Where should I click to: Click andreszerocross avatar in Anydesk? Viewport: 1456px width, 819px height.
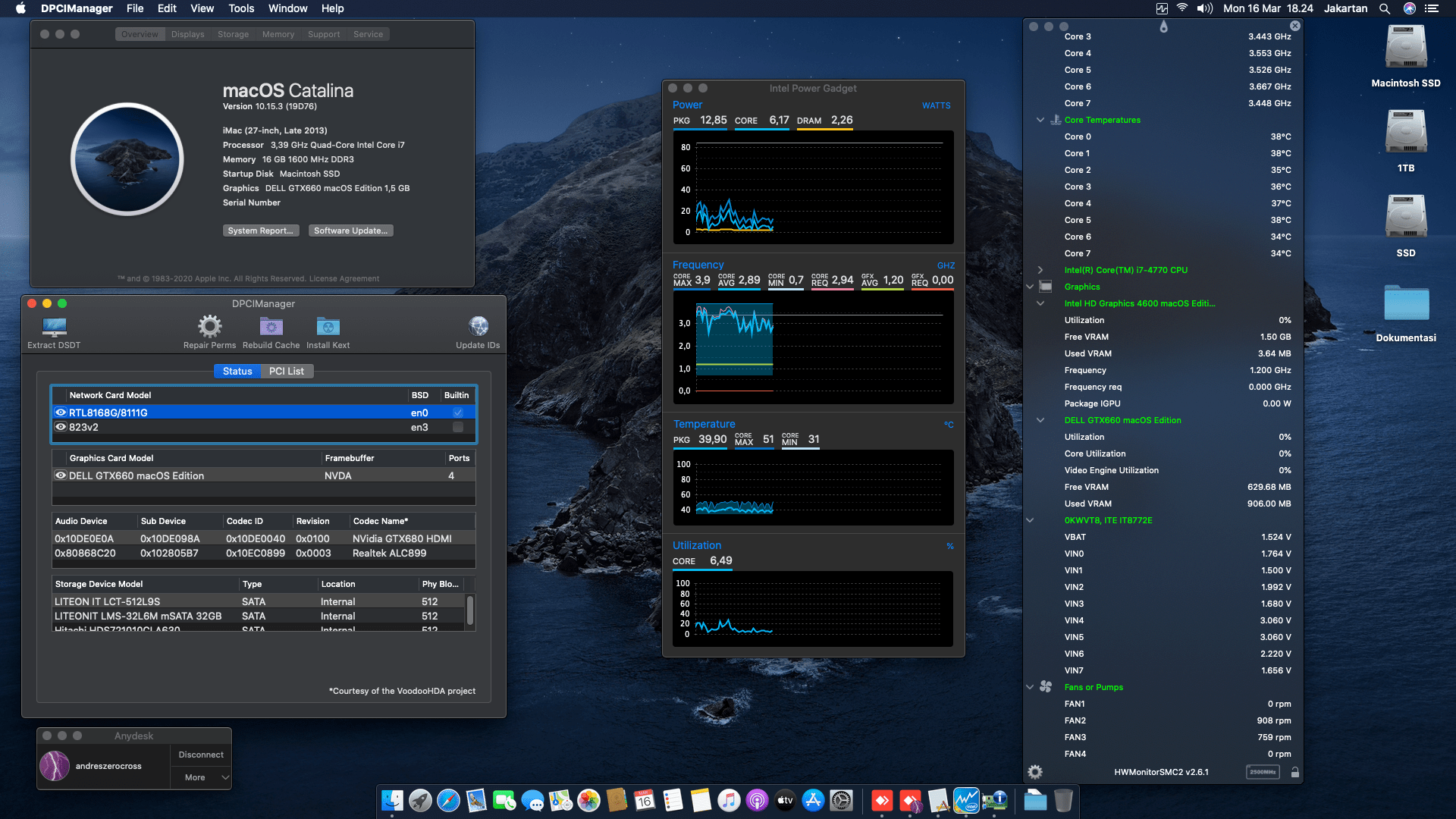(55, 766)
